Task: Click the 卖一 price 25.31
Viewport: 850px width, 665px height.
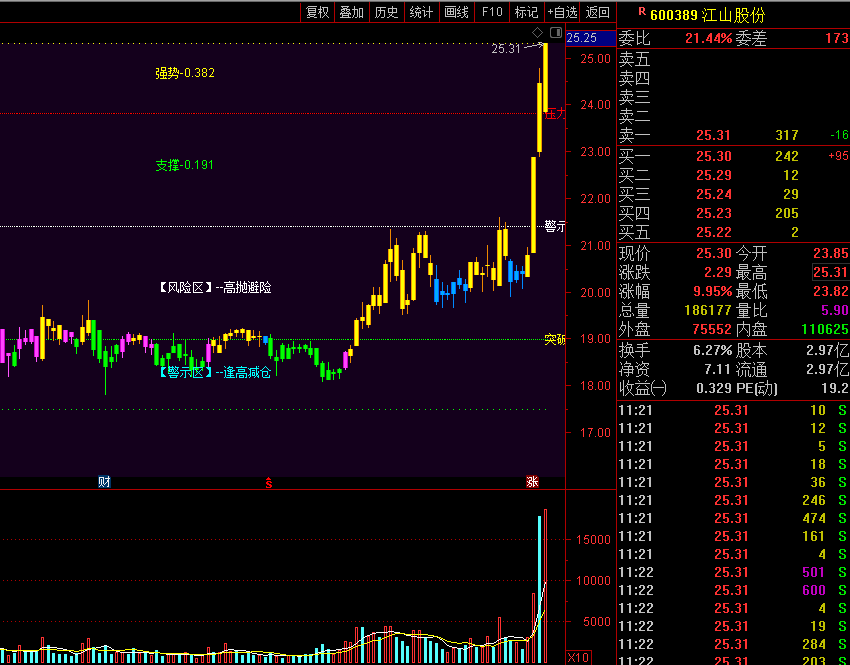Action: pos(713,135)
